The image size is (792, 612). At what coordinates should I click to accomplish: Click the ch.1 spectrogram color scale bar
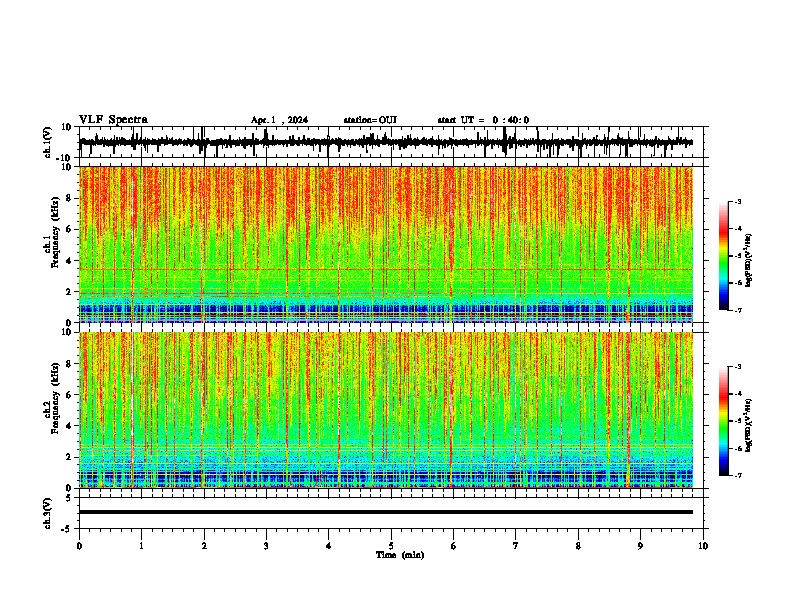(x=723, y=256)
